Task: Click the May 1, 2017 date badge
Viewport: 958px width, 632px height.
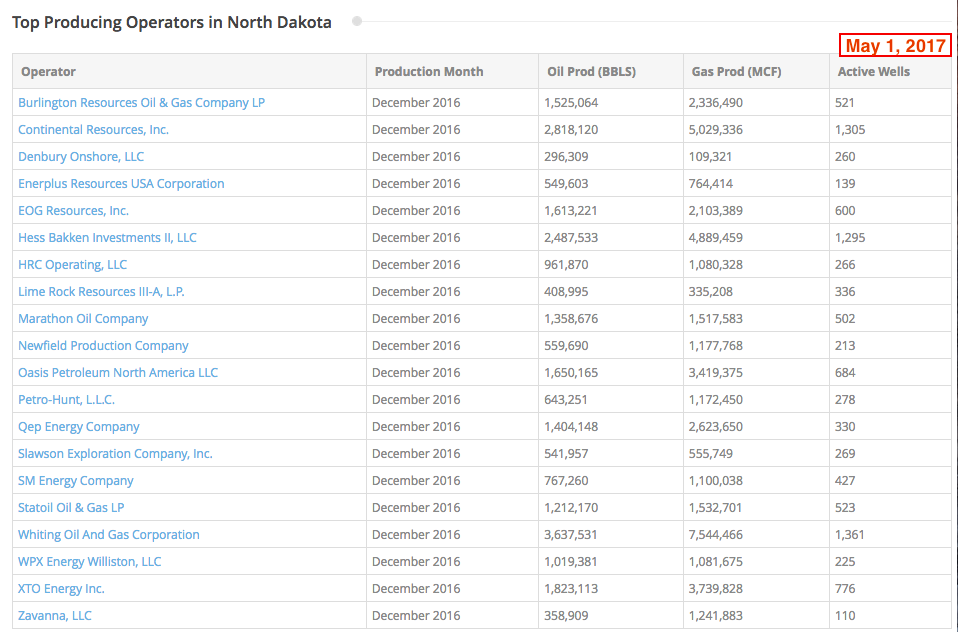Action: pos(895,45)
